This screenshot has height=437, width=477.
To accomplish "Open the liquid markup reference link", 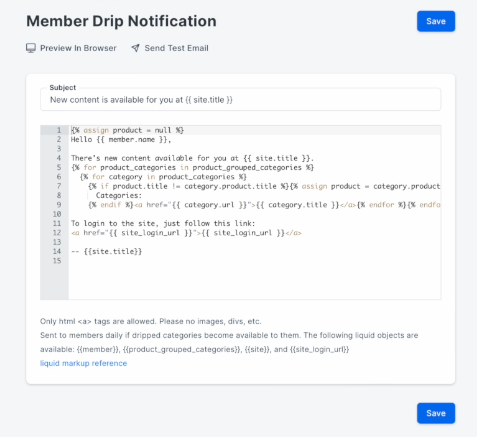I will point(83,363).
